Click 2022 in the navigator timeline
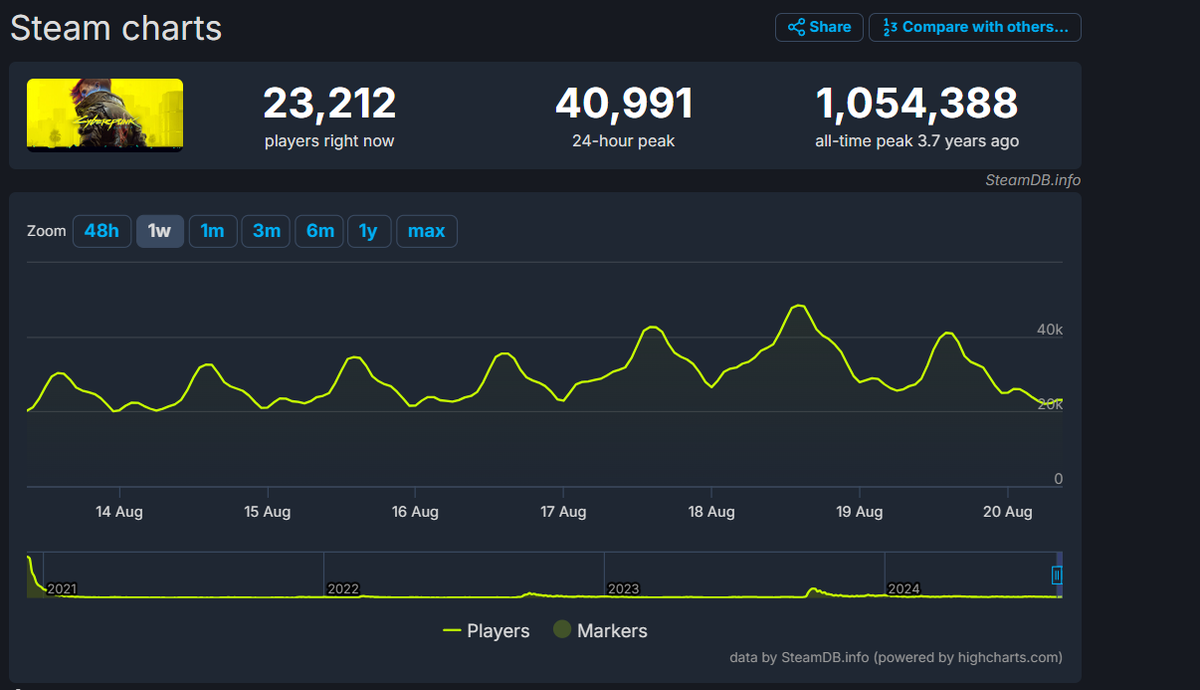This screenshot has width=1200, height=690. 343,589
